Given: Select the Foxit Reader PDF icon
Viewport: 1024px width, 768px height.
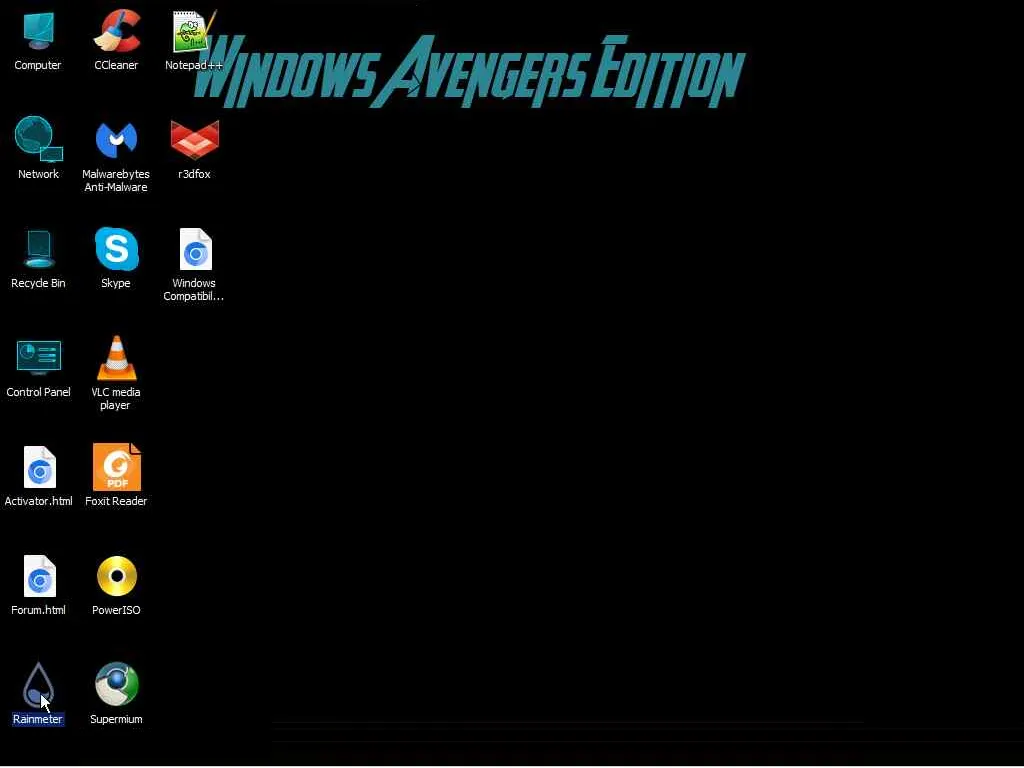Looking at the screenshot, I should tap(117, 467).
